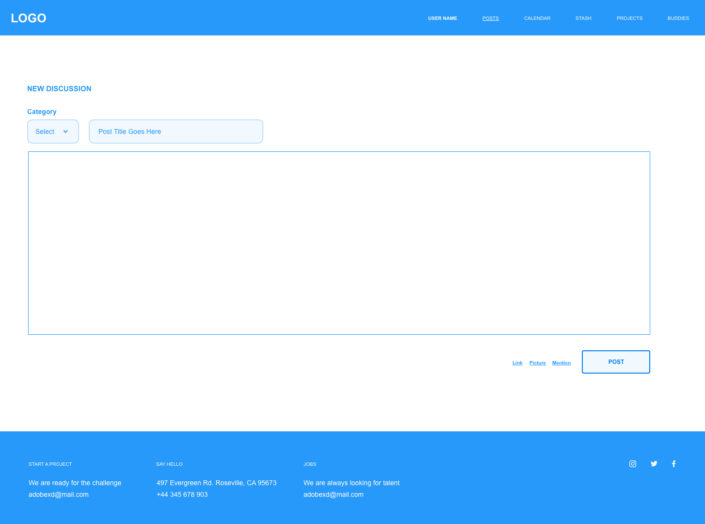
Task: Click the +44 345 678 903 phone number
Action: coord(182,494)
